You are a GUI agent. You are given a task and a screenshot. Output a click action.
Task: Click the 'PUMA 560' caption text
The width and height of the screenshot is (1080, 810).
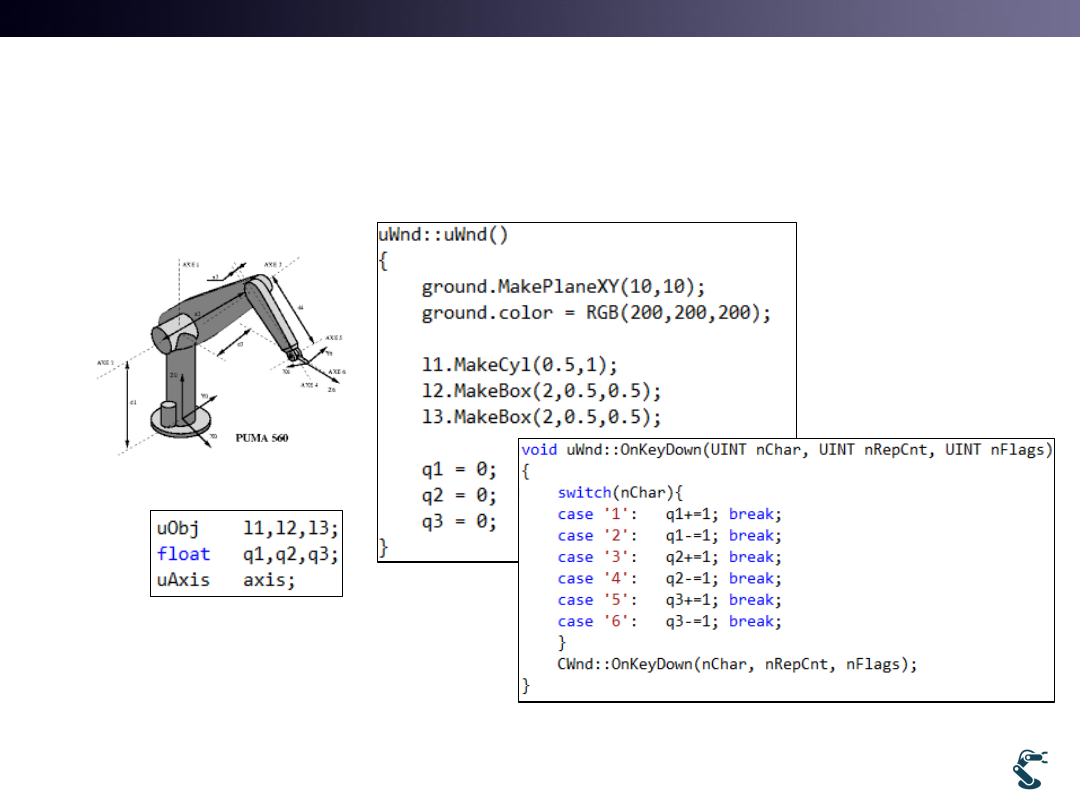click(x=261, y=438)
